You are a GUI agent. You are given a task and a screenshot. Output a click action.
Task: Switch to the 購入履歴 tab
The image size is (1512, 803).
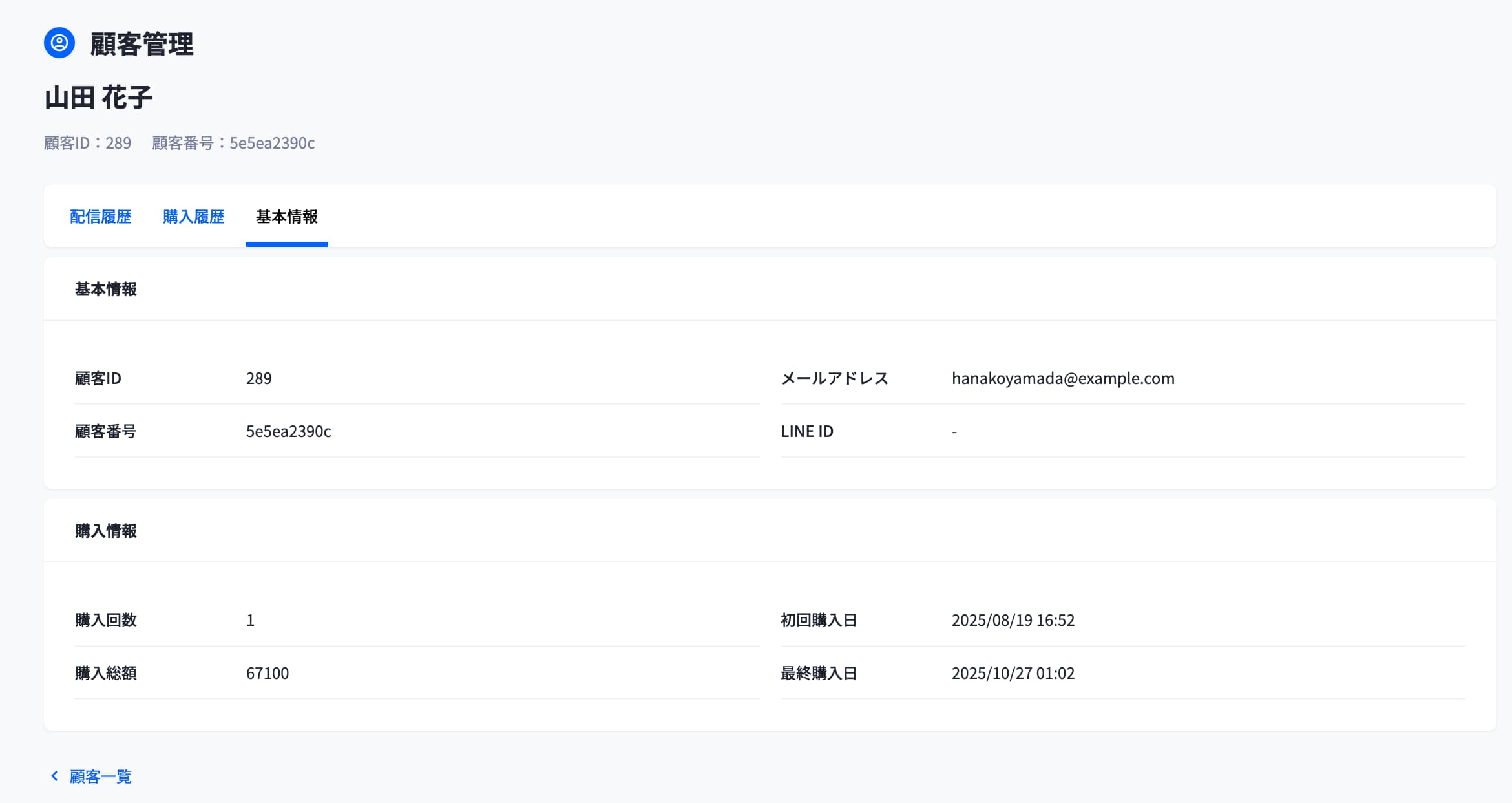pos(193,217)
